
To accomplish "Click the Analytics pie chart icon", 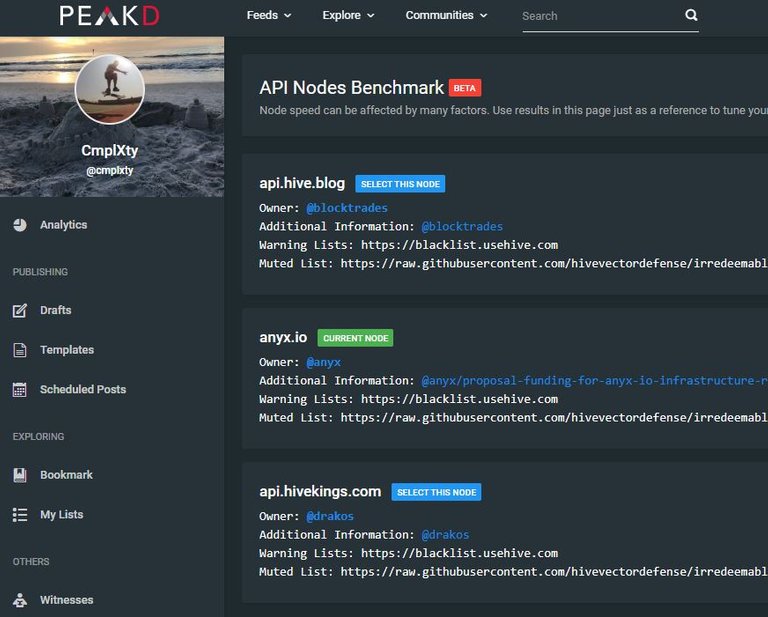I will [x=20, y=225].
